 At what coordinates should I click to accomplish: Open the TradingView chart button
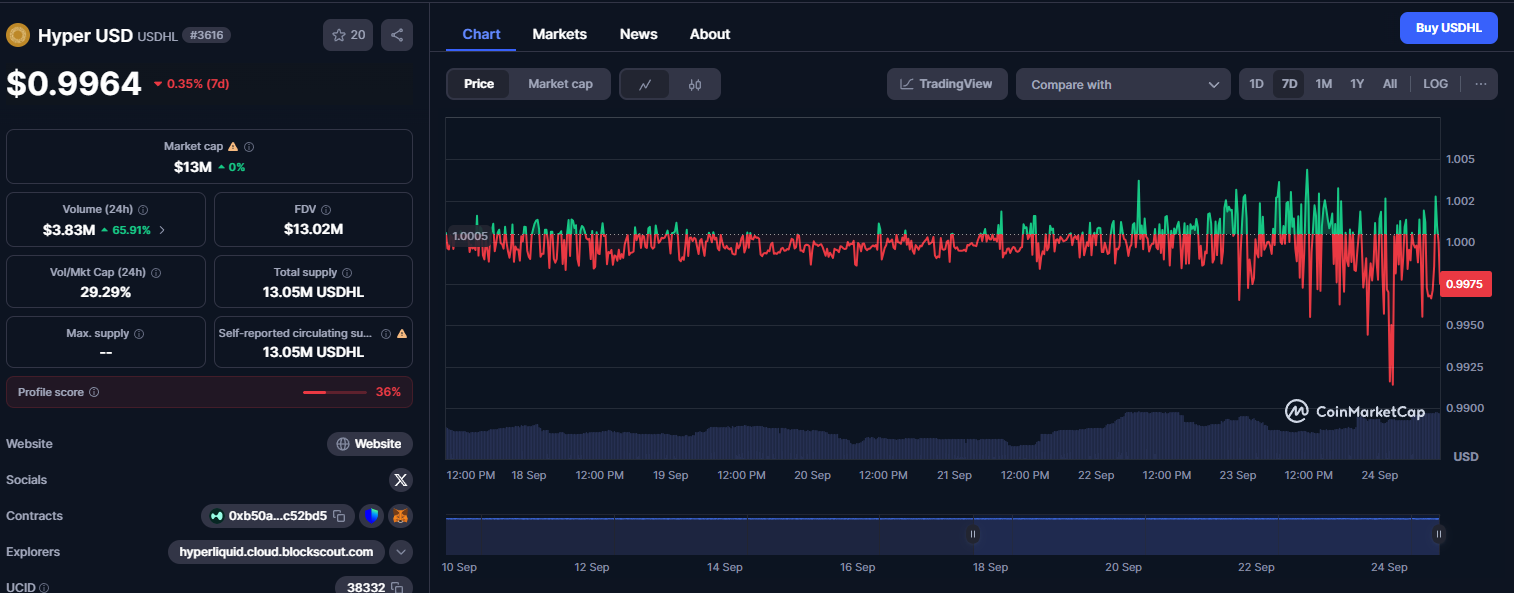click(946, 84)
